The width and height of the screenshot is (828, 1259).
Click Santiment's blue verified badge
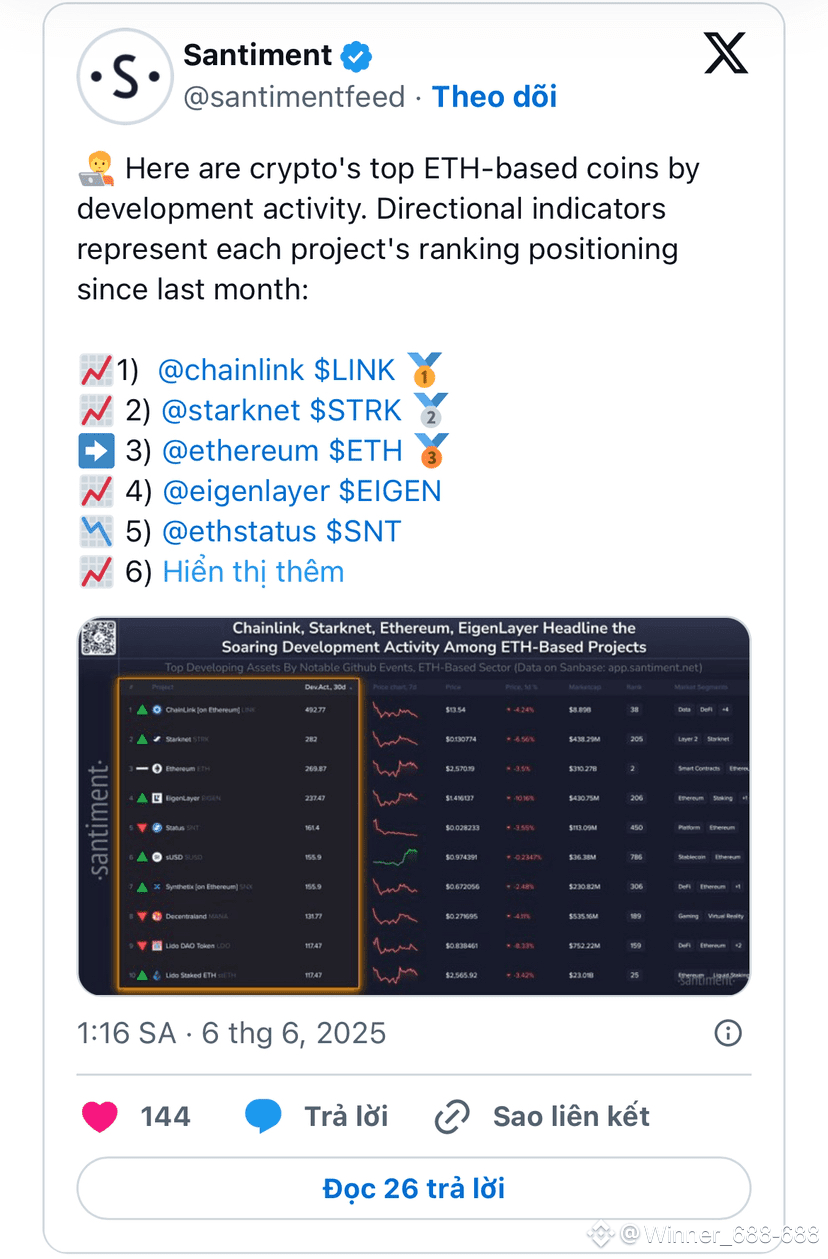(356, 55)
